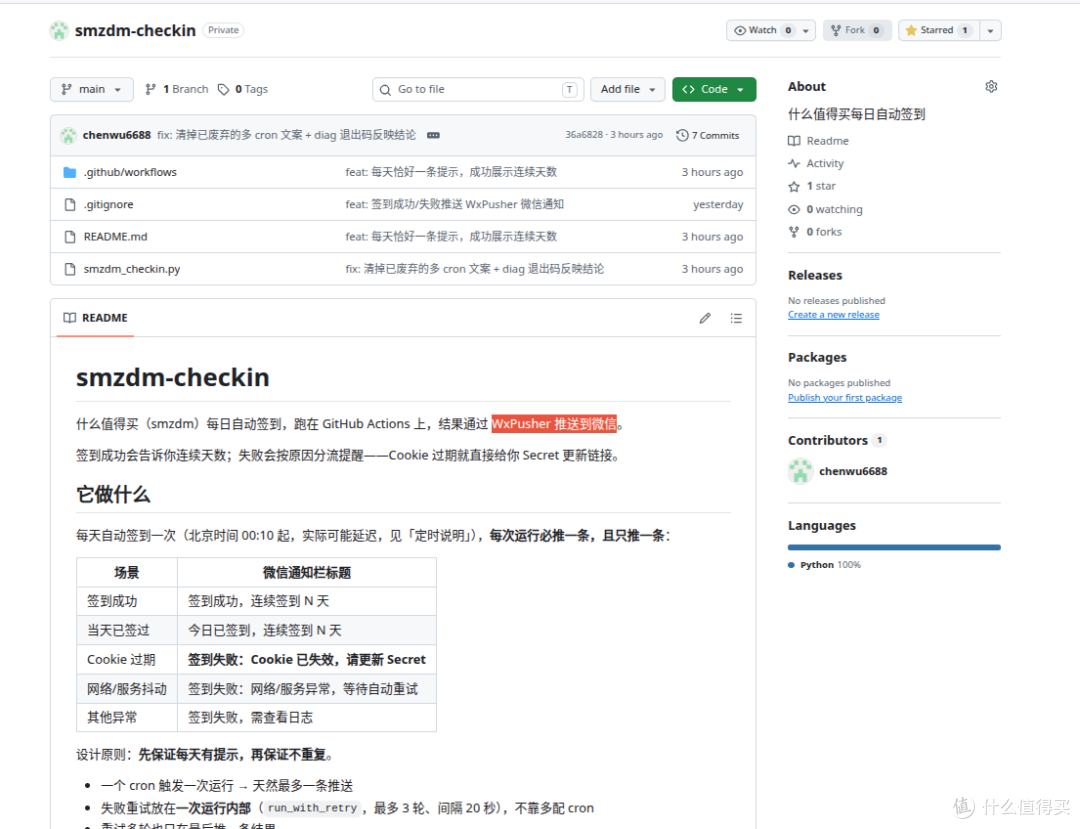
Task: Click the .github/workflows folder icon
Action: tap(70, 172)
